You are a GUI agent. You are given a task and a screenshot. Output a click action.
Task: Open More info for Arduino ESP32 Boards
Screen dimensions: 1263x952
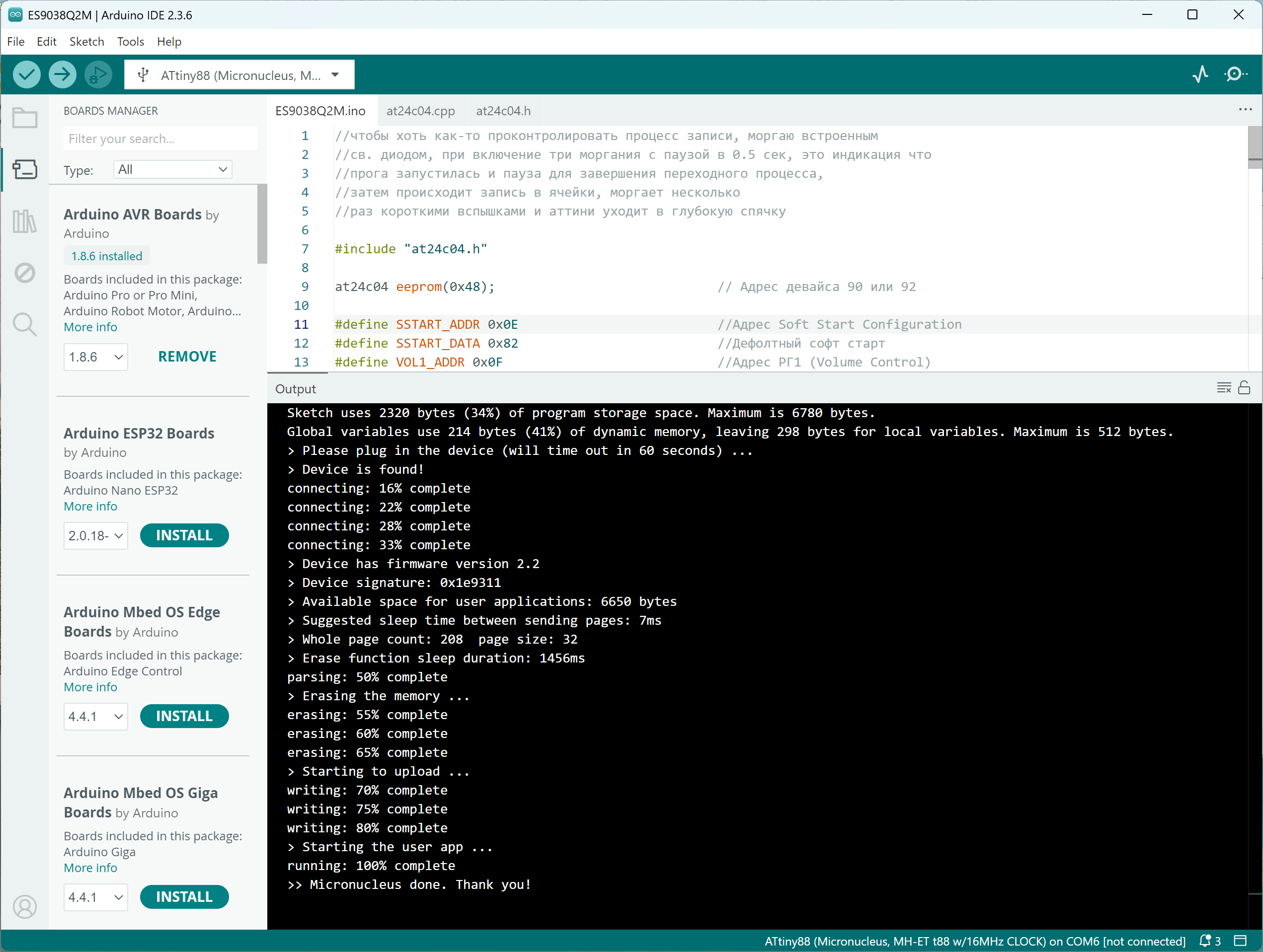tap(90, 506)
